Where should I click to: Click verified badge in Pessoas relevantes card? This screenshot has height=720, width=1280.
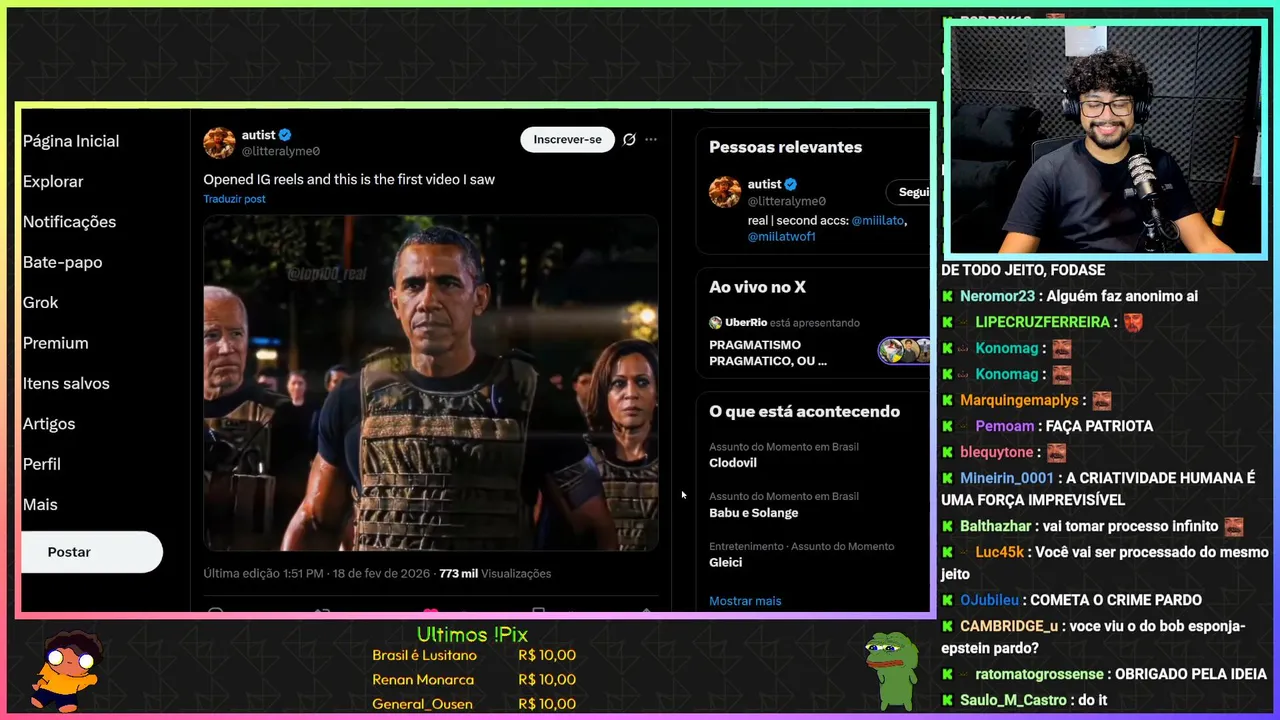791,184
